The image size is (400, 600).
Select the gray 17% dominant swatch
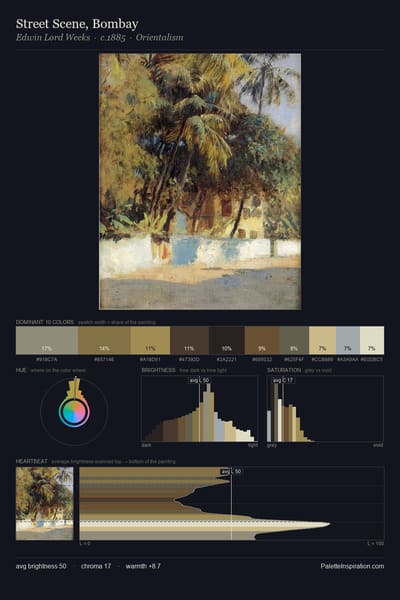pos(47,340)
